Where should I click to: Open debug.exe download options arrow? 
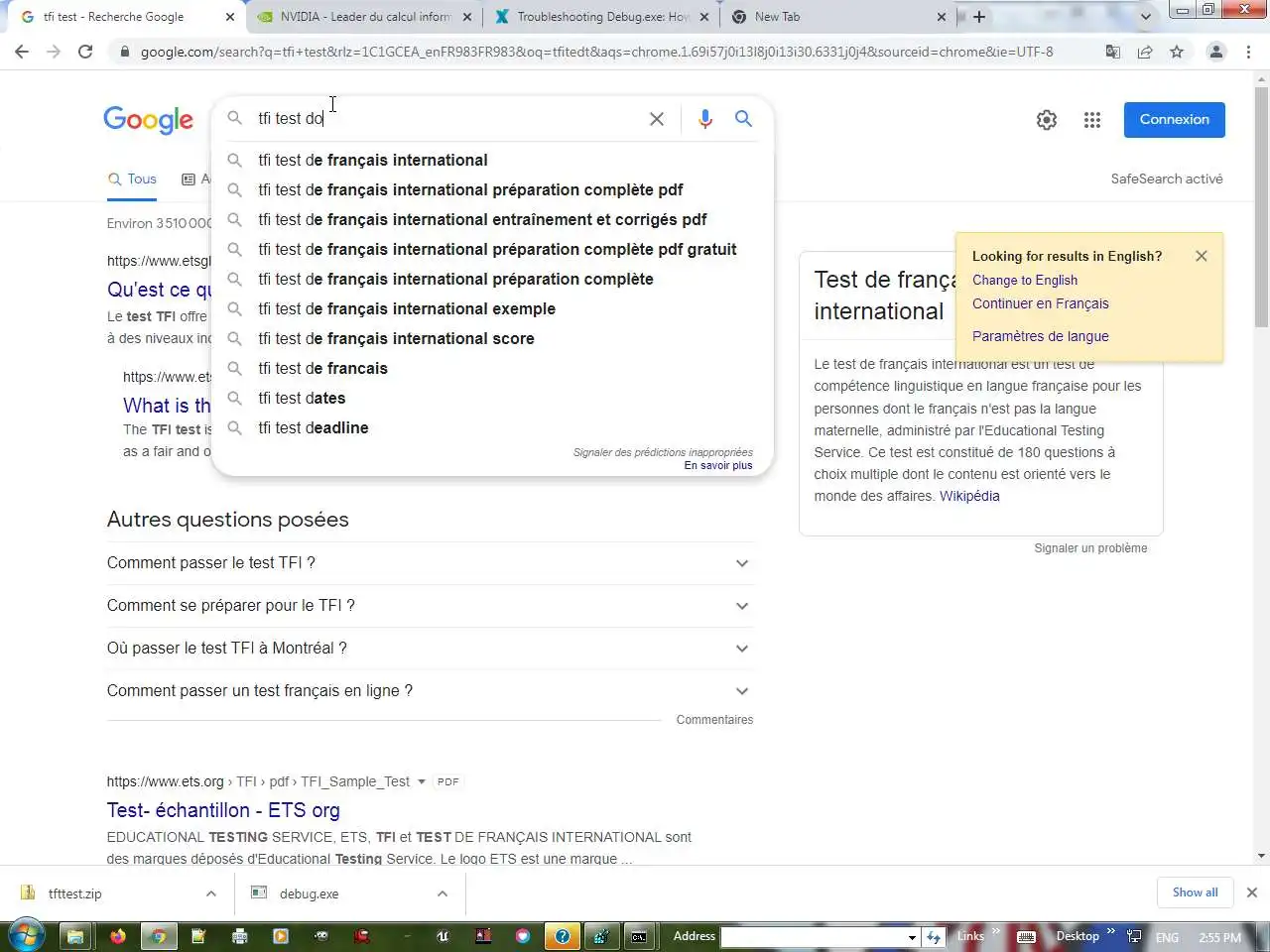point(442,893)
